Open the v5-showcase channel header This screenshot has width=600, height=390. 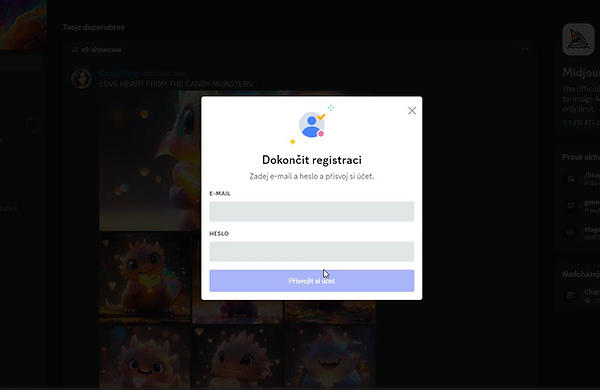coord(97,50)
